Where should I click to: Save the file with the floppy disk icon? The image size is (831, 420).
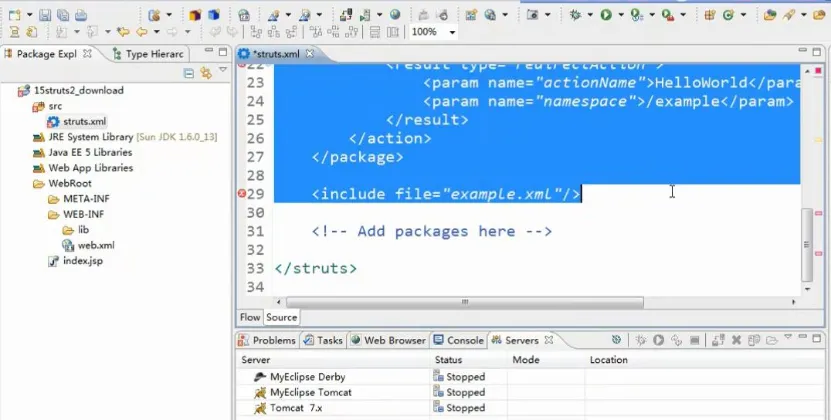[x=45, y=15]
